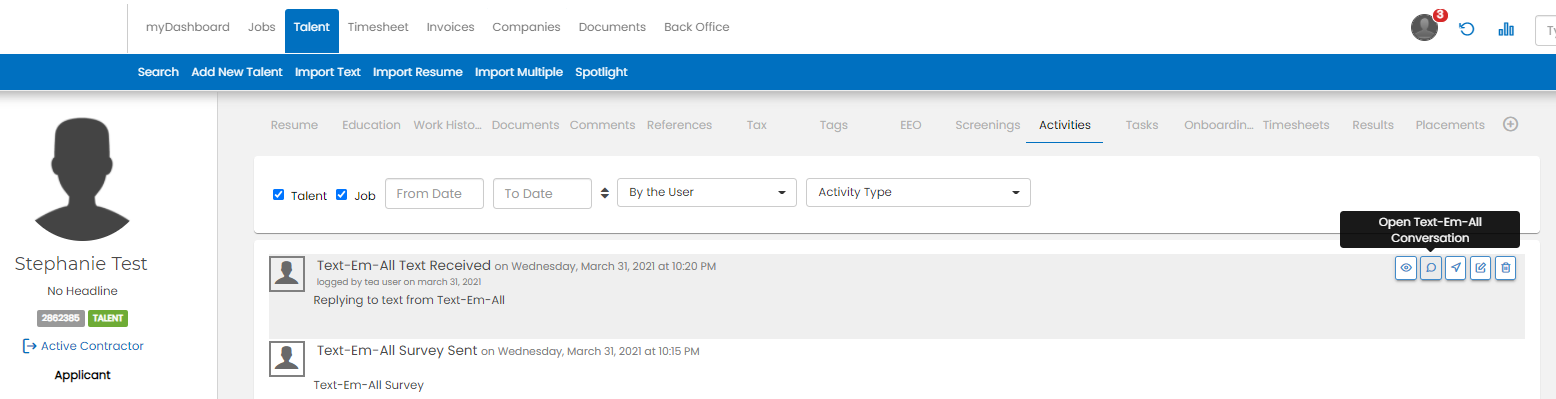Click the Import Resume link

[418, 72]
